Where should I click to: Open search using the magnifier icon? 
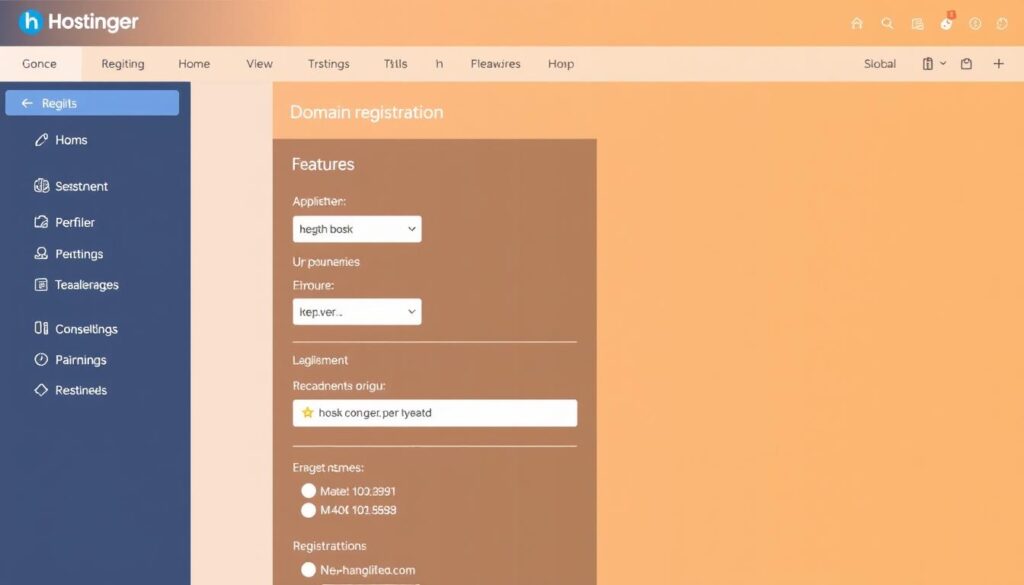coord(886,22)
